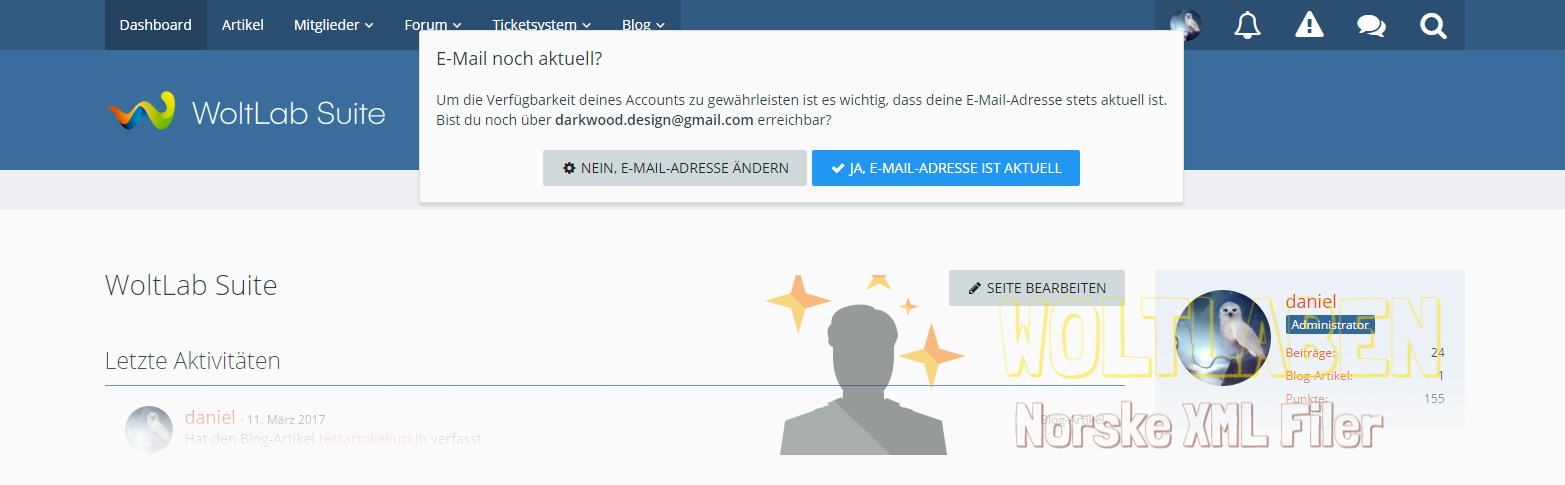The image size is (1565, 485).
Task: Expand the Mitglieder dropdown menu
Action: pos(333,25)
